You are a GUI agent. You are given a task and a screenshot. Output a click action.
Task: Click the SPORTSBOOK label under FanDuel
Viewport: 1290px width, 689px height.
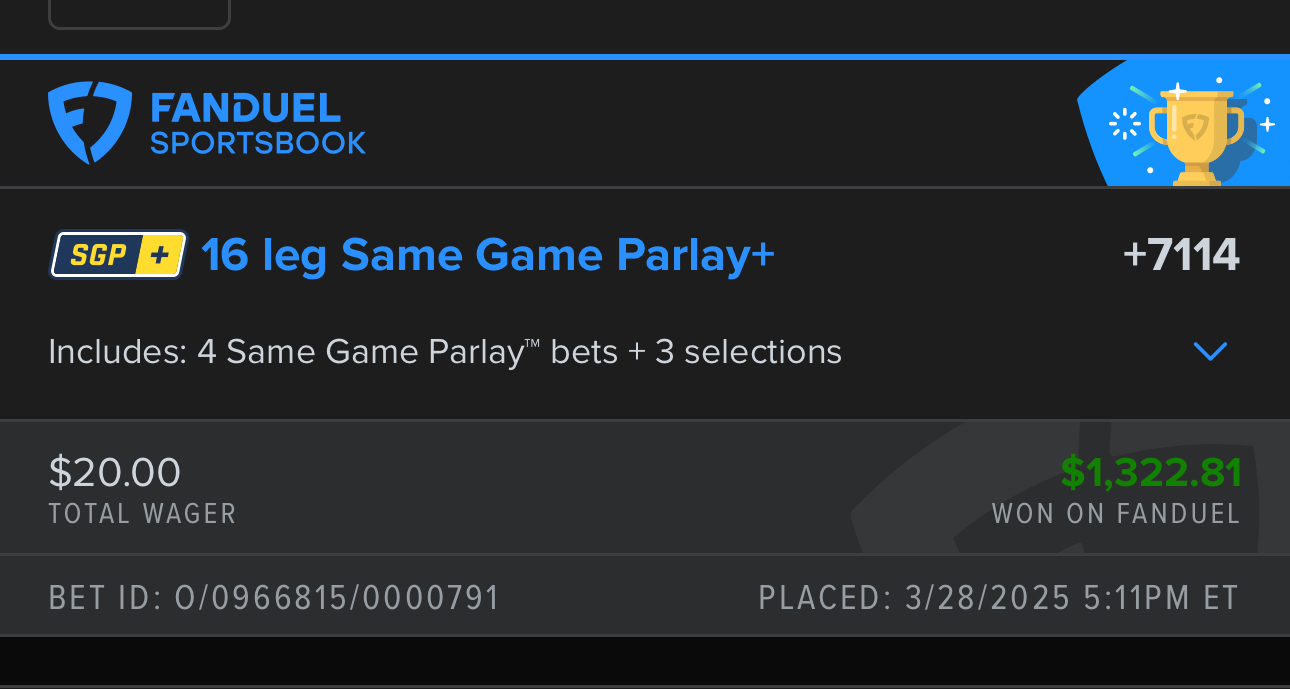pos(258,143)
